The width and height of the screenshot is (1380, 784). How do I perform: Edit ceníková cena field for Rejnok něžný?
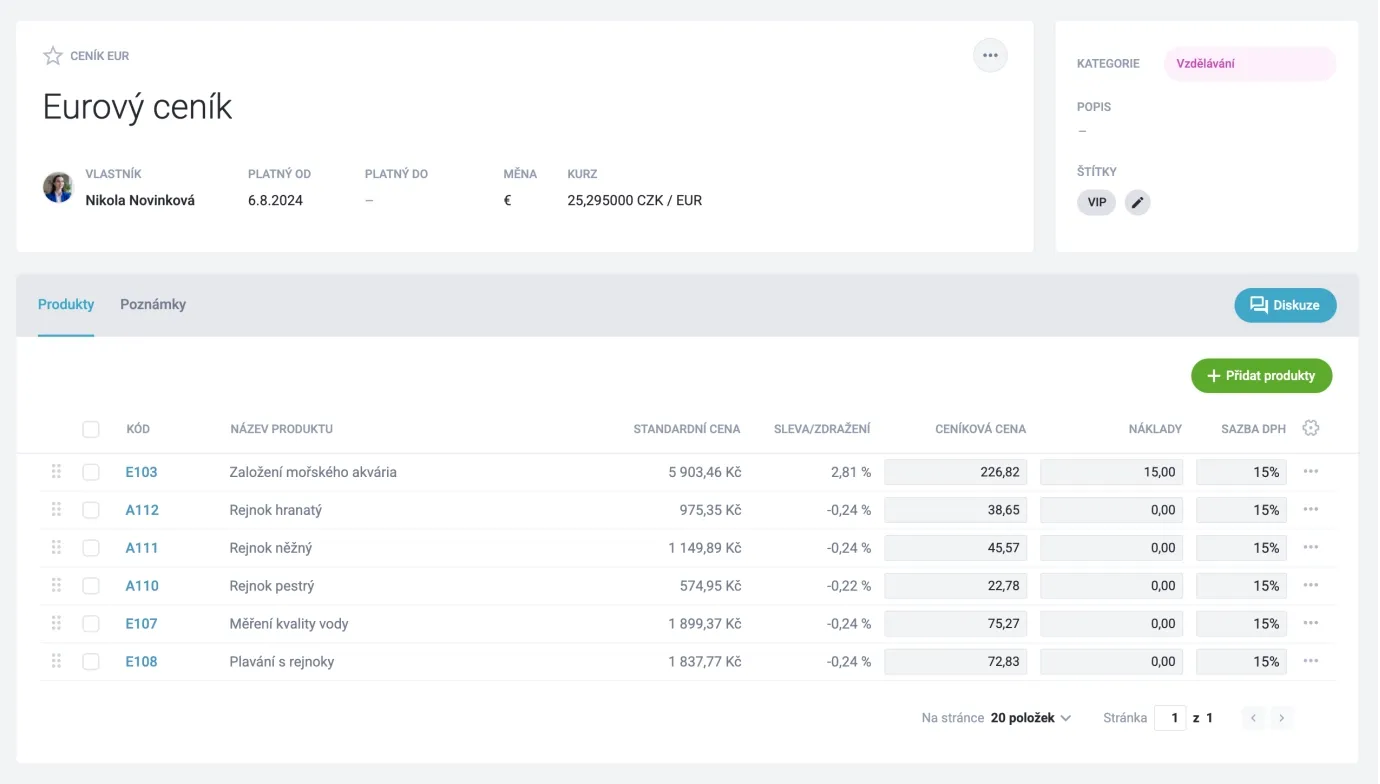click(x=955, y=548)
